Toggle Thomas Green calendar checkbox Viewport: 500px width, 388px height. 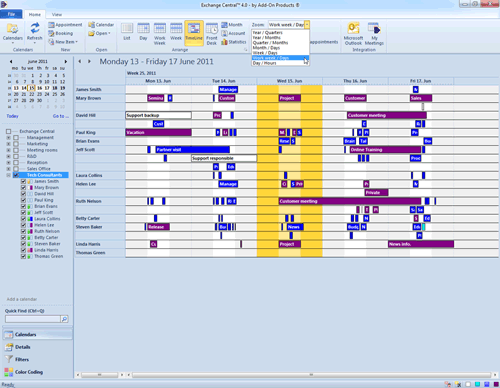point(23,256)
